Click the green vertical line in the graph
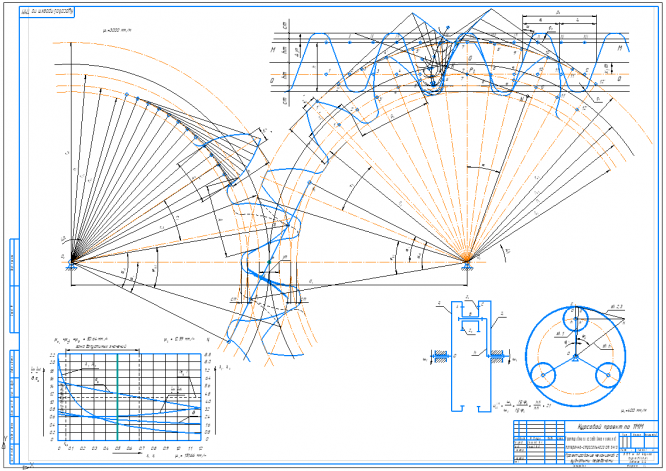Viewport: 666px width, 471px height. (117, 397)
